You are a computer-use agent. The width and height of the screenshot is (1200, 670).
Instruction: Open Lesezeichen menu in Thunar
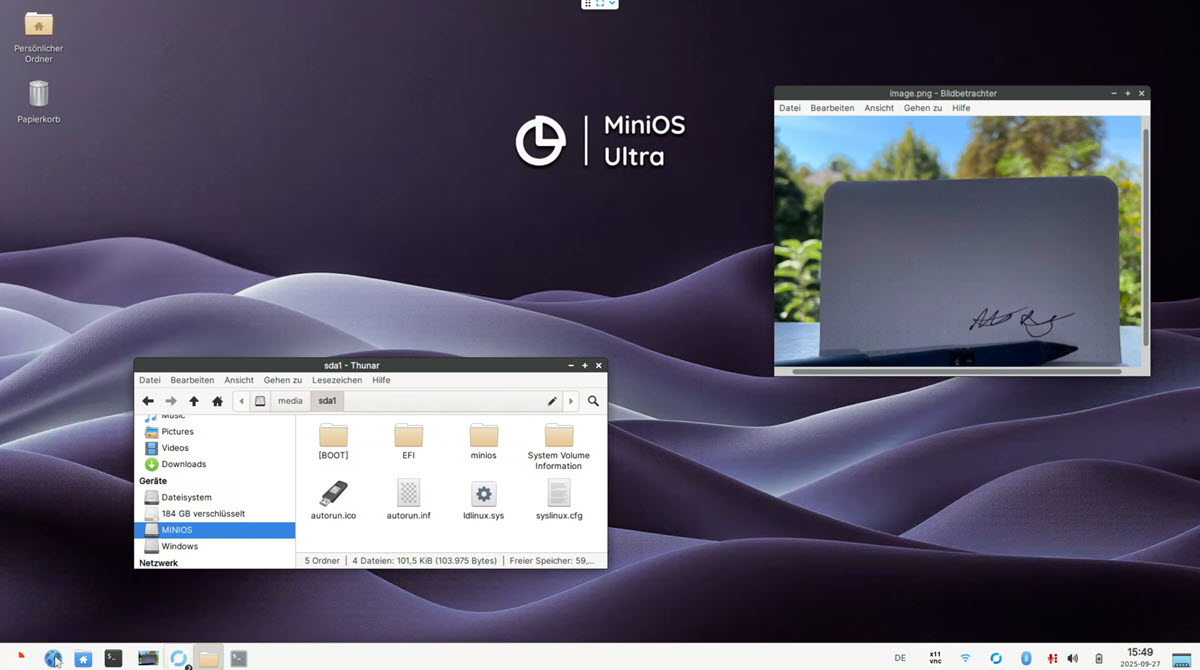click(337, 380)
